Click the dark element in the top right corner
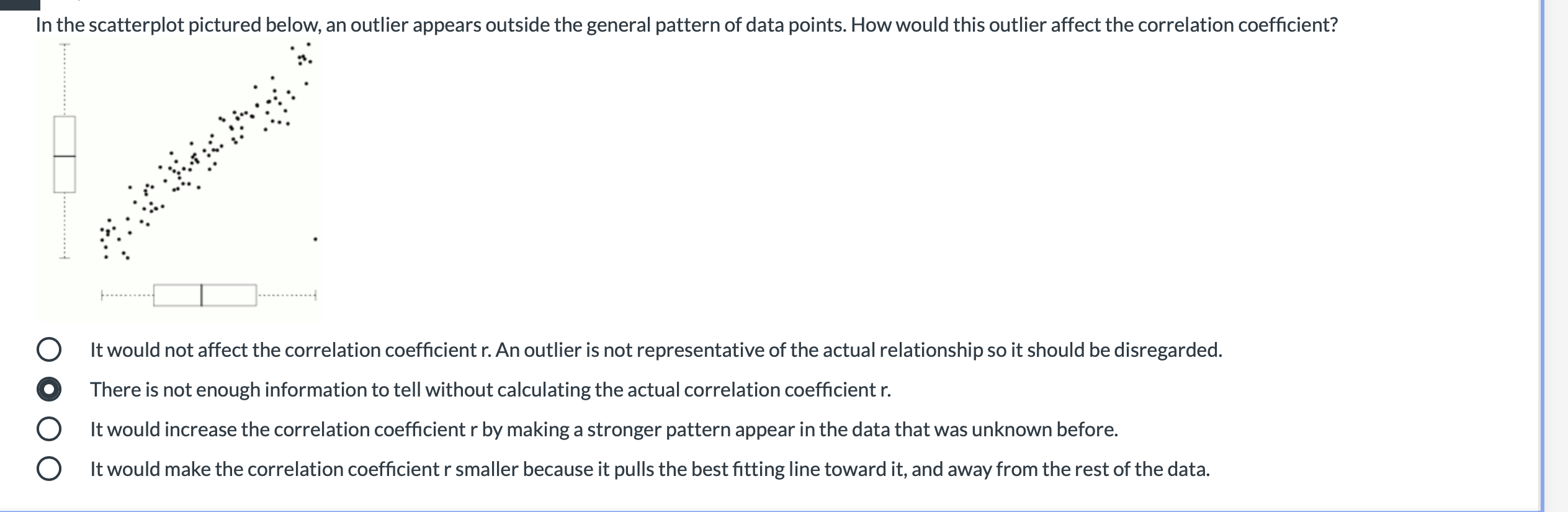 click(1557, 4)
